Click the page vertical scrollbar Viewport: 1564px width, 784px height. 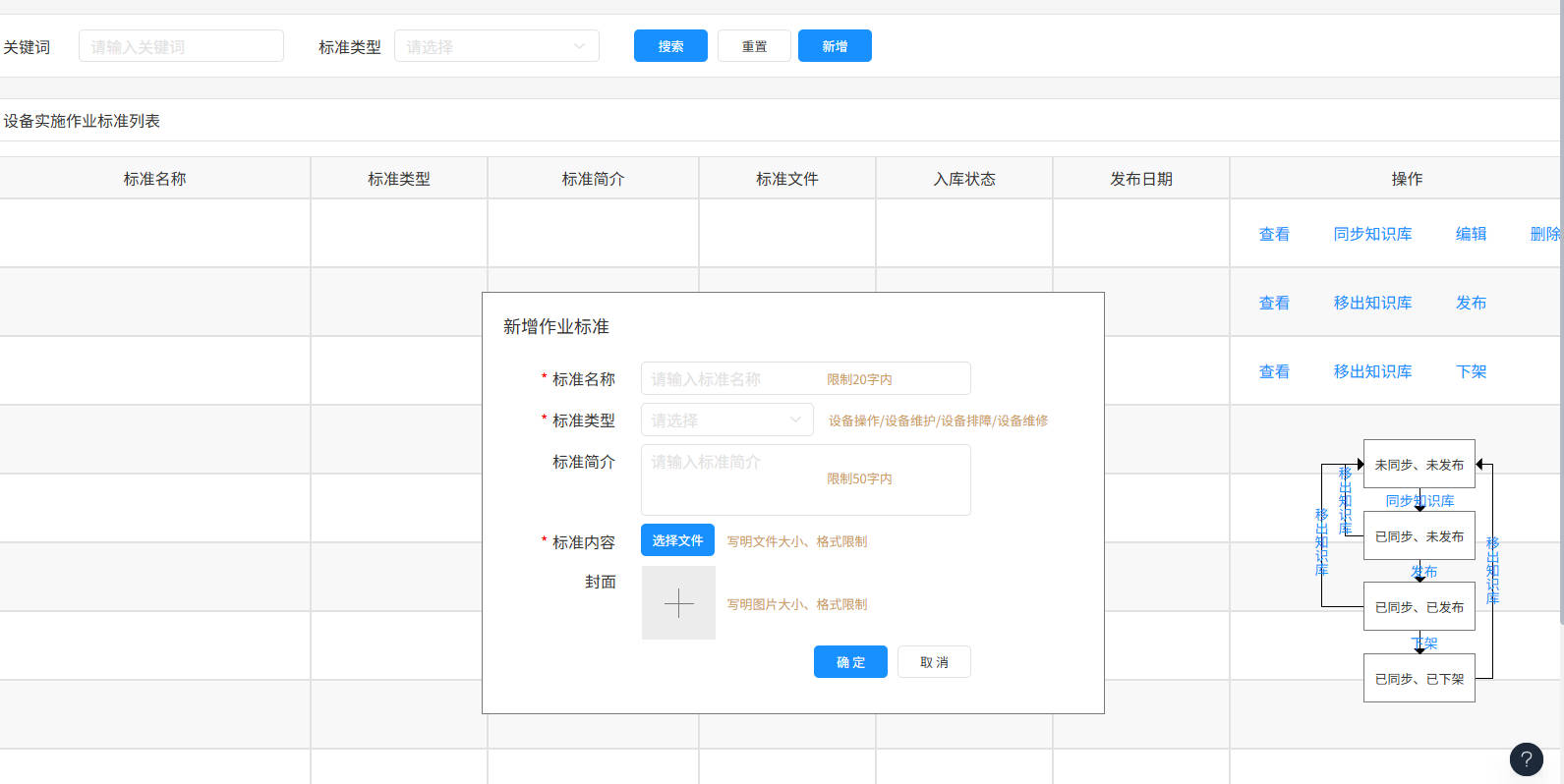tap(1561, 312)
